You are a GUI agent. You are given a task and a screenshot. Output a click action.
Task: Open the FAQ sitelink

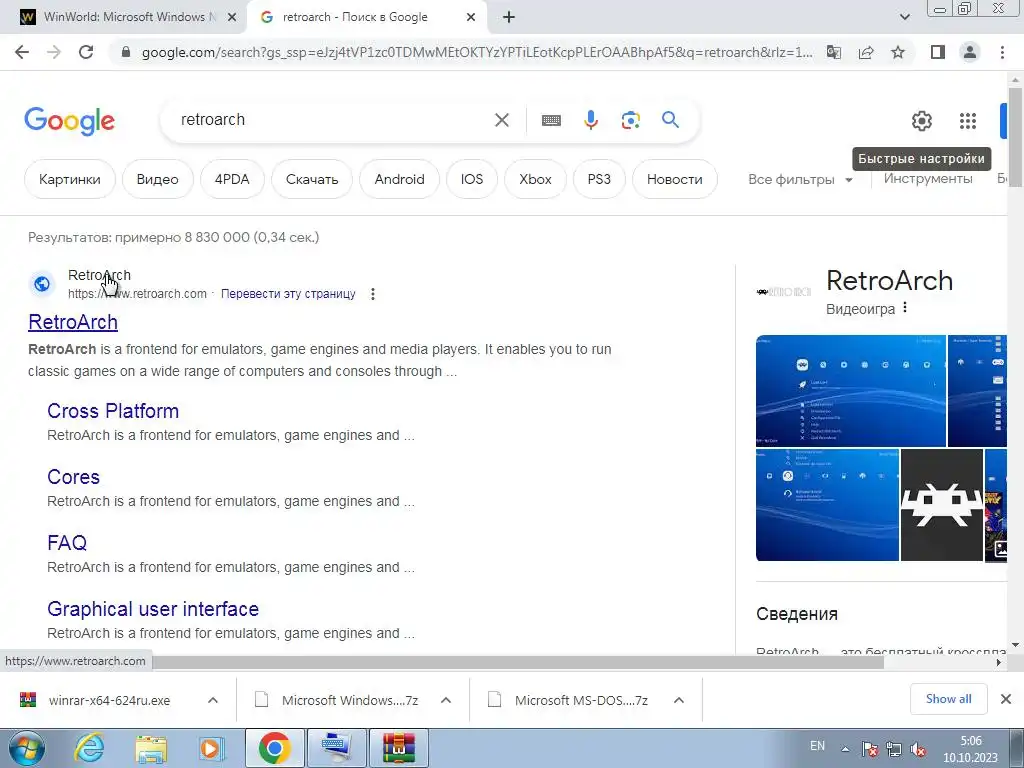67,543
